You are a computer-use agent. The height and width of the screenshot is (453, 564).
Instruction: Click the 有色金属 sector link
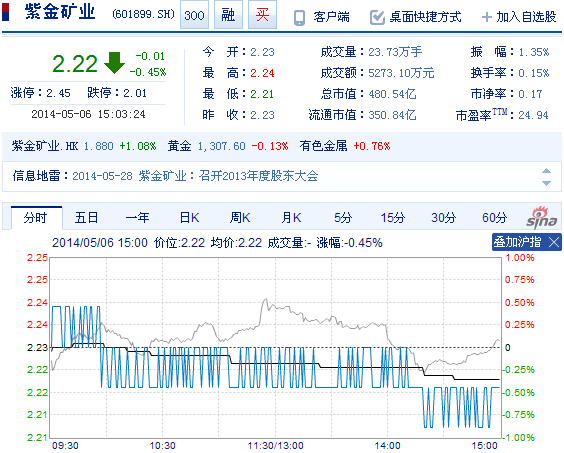323,146
